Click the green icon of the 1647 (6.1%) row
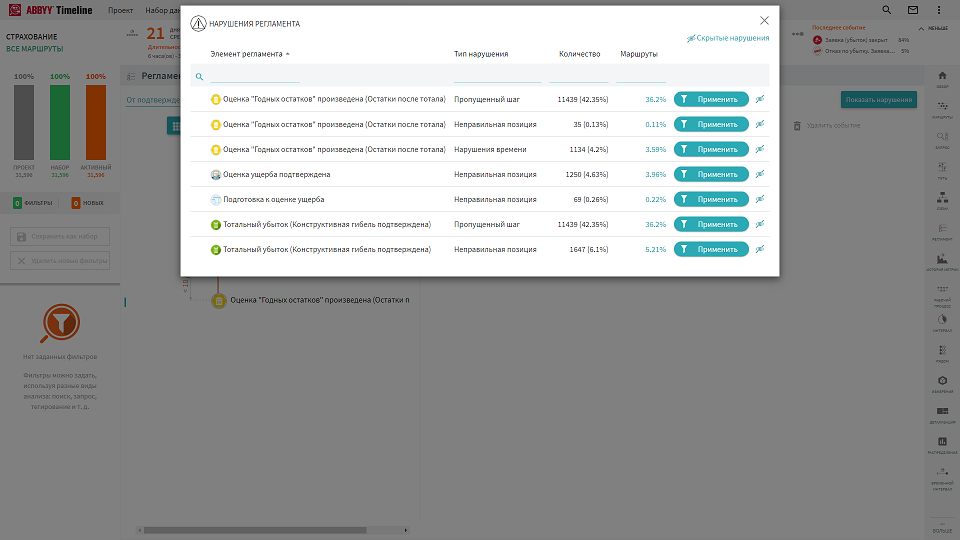 tap(216, 249)
